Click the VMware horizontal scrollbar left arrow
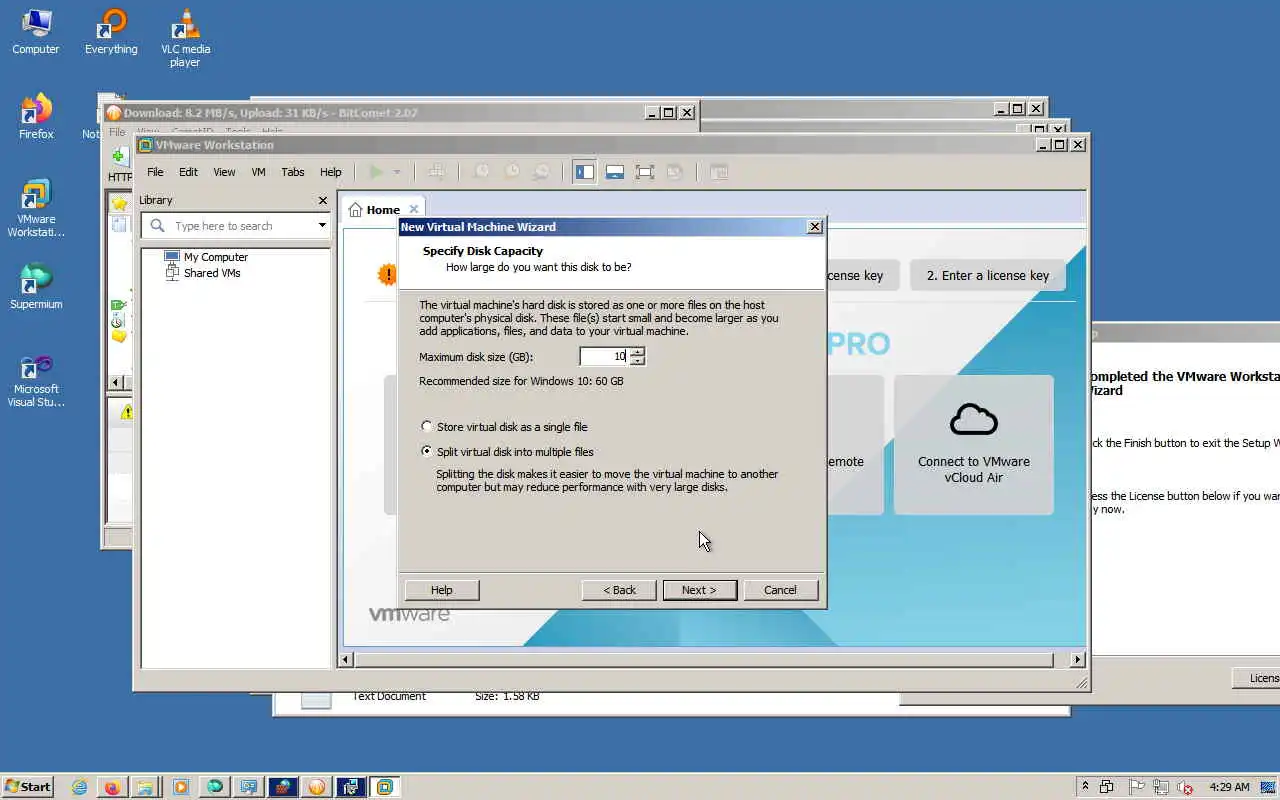The height and width of the screenshot is (800, 1280). click(x=347, y=660)
